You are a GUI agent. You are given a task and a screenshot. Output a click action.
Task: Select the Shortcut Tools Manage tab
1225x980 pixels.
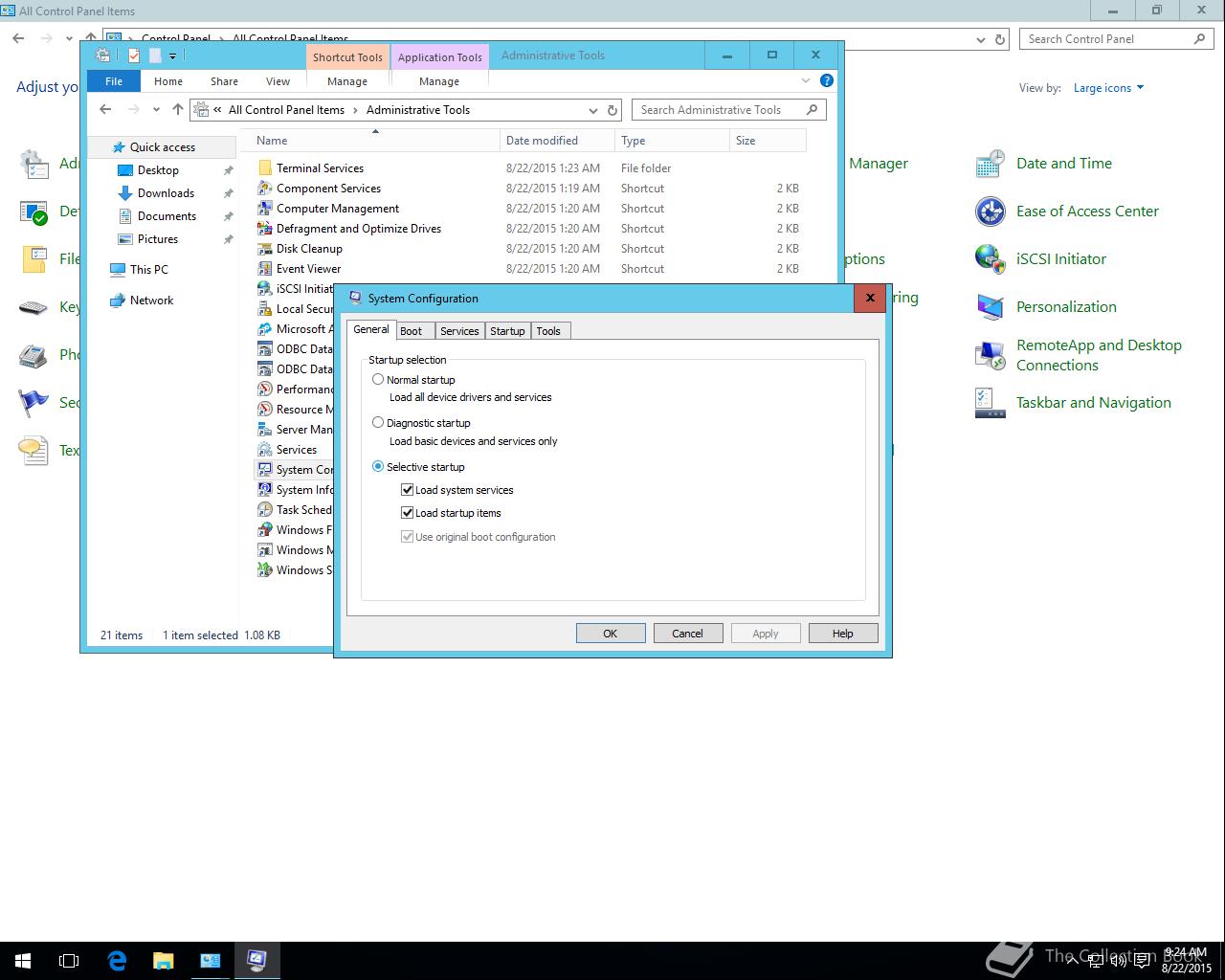[347, 81]
